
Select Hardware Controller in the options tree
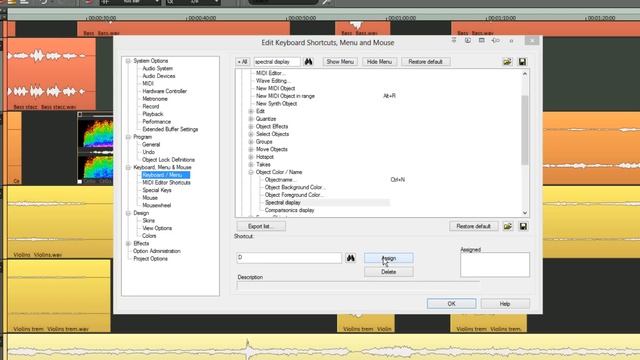pyautogui.click(x=164, y=91)
